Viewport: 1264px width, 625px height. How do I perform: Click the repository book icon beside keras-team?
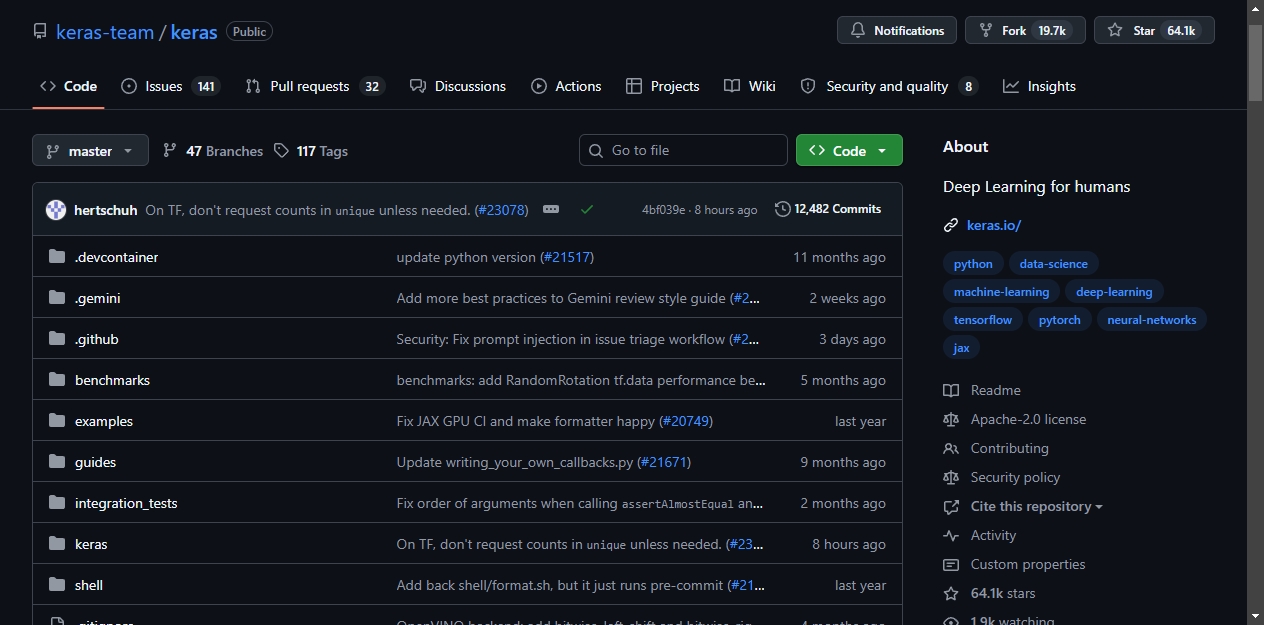(x=40, y=32)
